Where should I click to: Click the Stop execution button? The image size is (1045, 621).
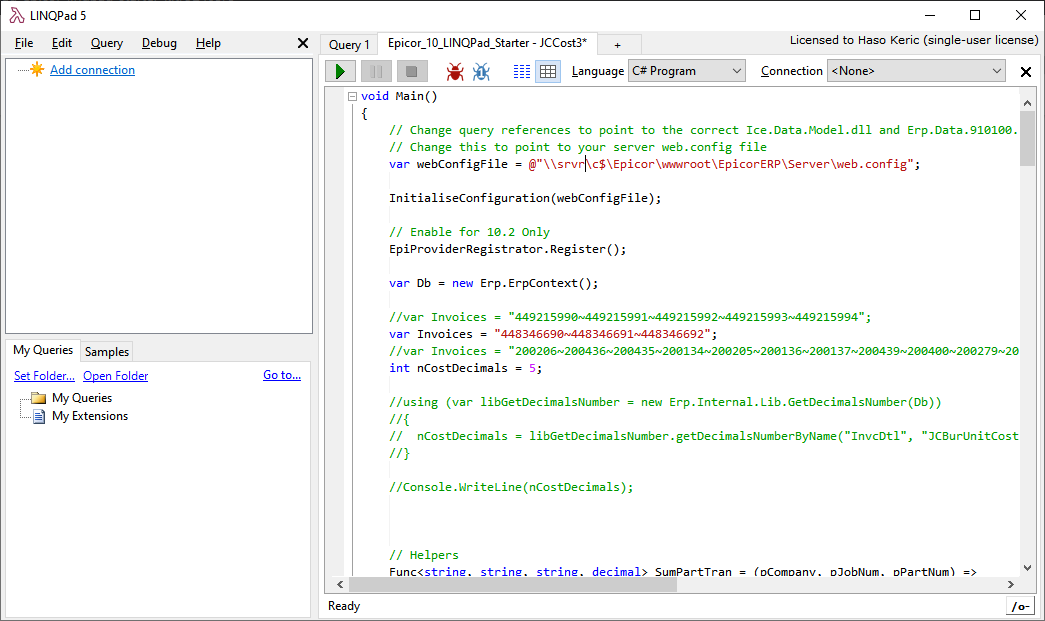412,71
